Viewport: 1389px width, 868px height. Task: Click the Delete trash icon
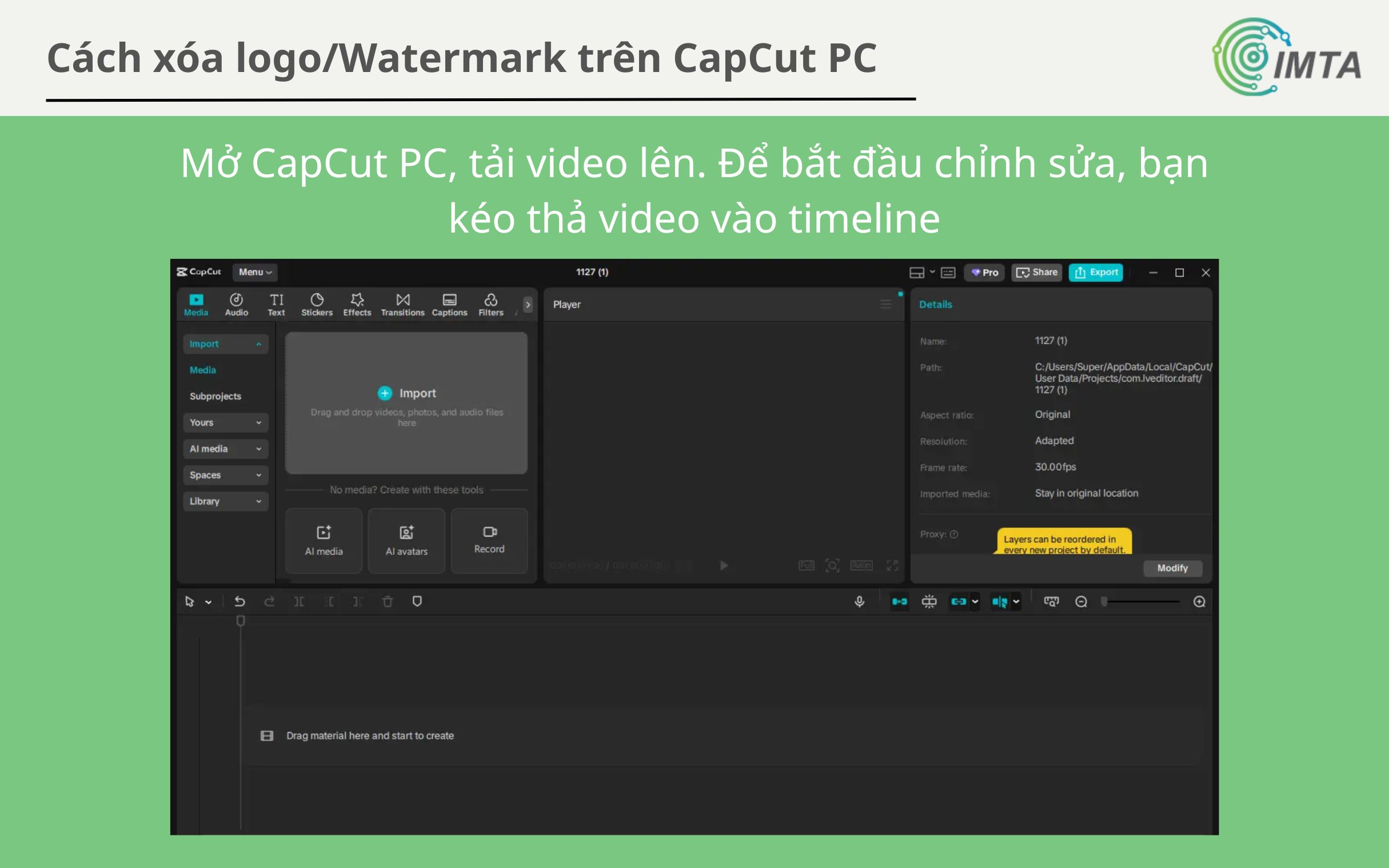click(388, 601)
